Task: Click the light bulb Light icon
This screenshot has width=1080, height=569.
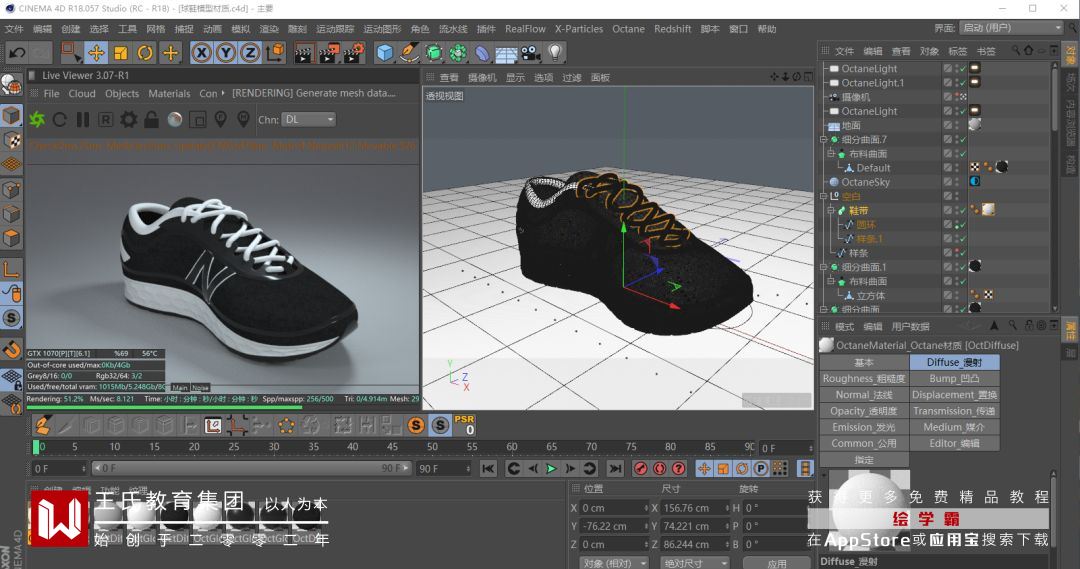Action: (x=555, y=53)
